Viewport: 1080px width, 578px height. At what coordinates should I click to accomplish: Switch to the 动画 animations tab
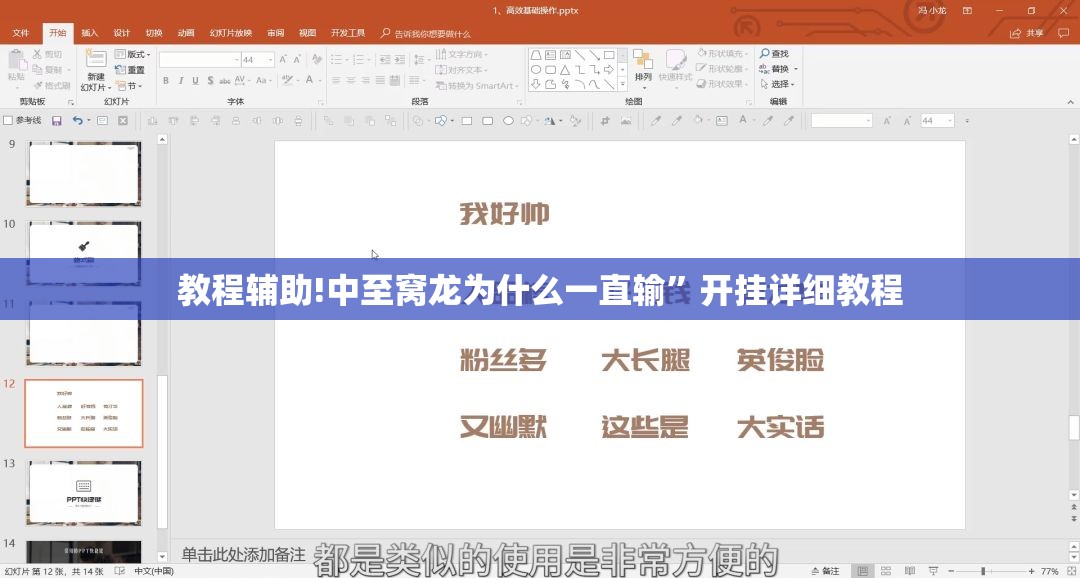186,33
